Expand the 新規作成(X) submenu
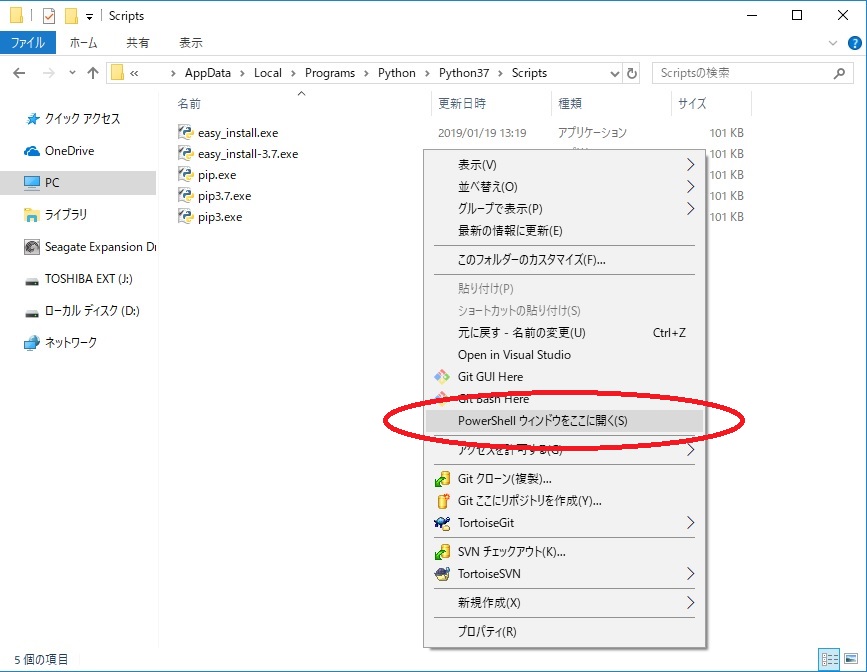Screen dimensions: 867x672 690,602
